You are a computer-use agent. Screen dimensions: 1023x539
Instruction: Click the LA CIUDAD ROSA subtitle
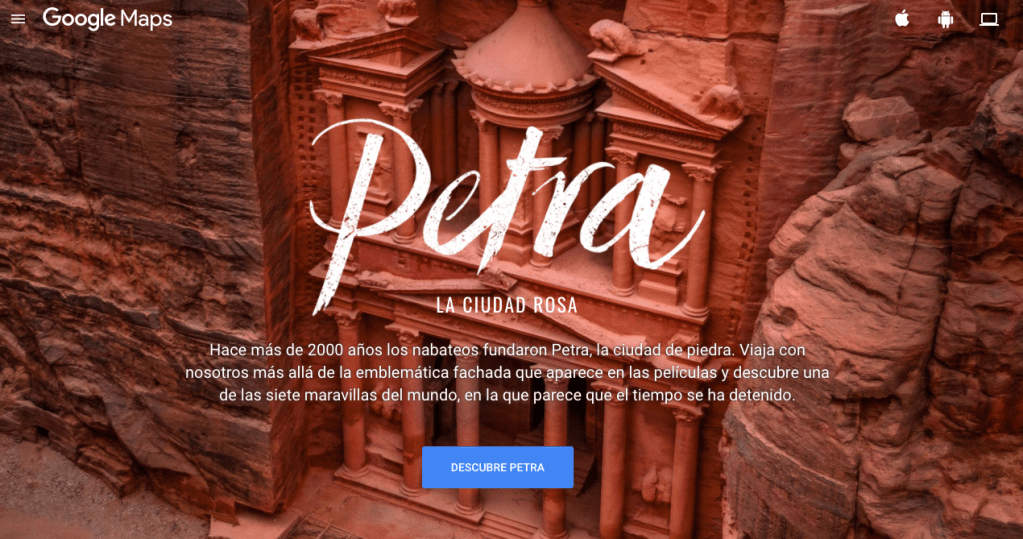point(507,305)
